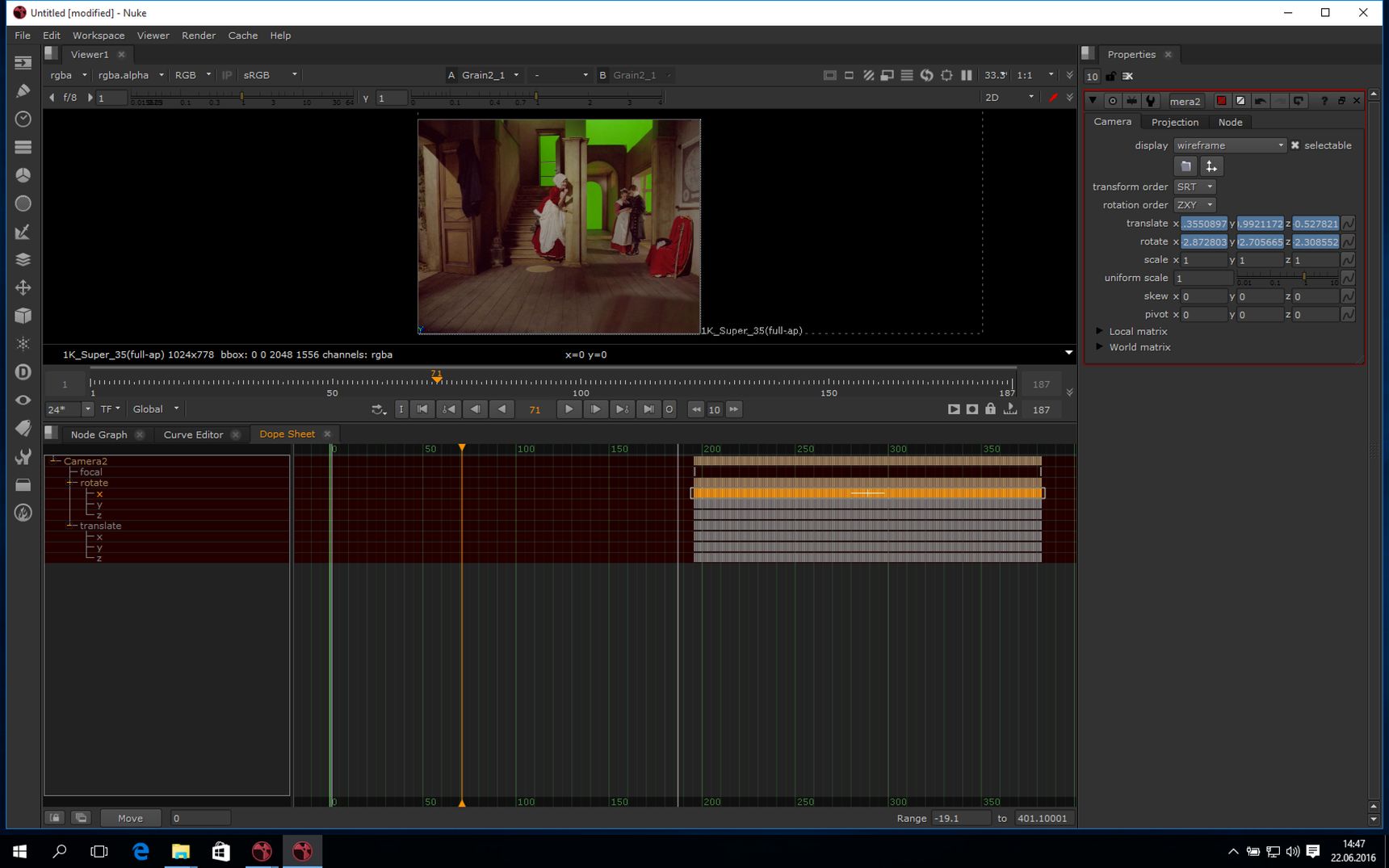Open the display wireframe dropdown
Screen dimensions: 1389x868
(x=1230, y=145)
